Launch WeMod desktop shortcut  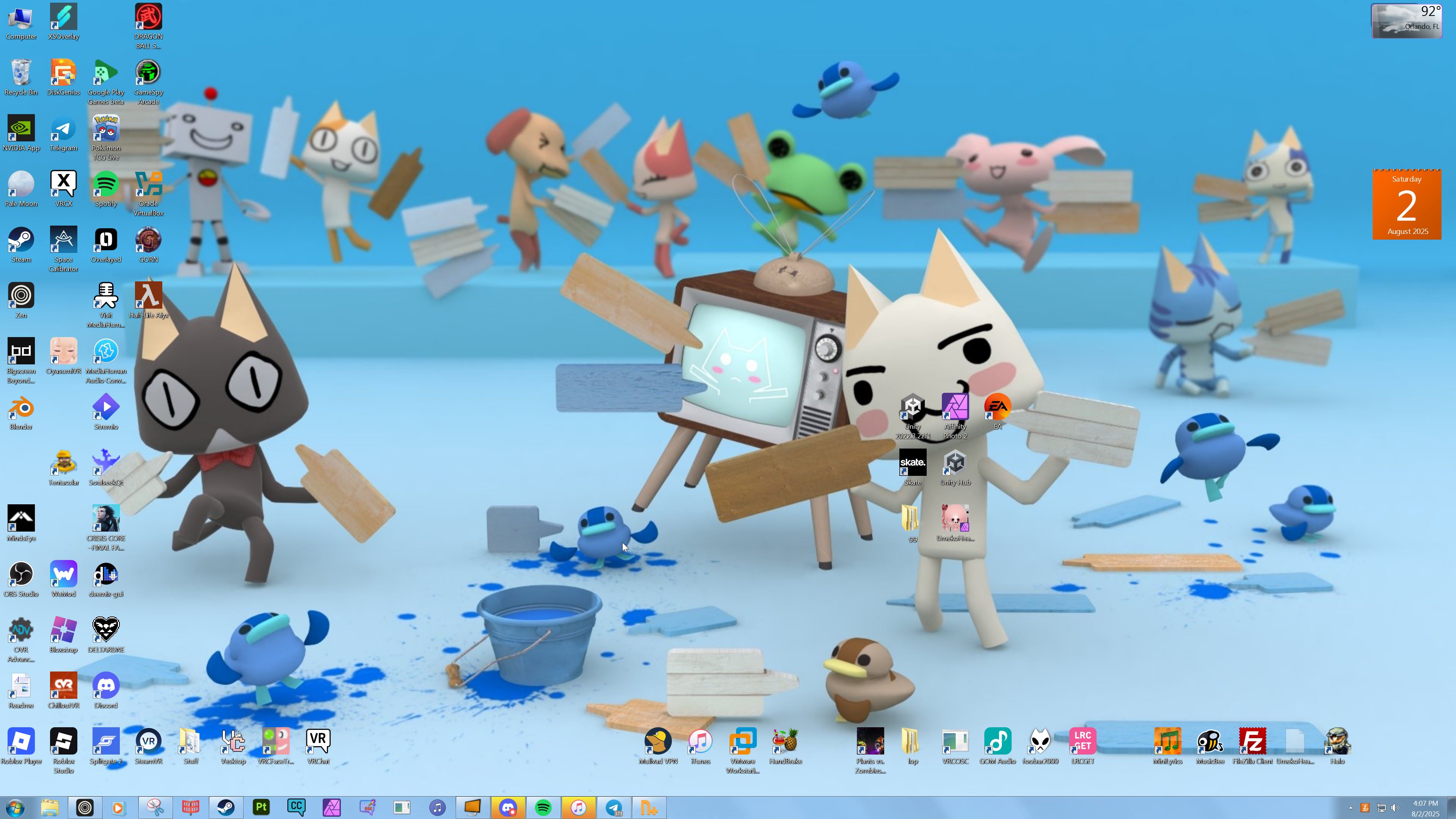click(x=63, y=579)
